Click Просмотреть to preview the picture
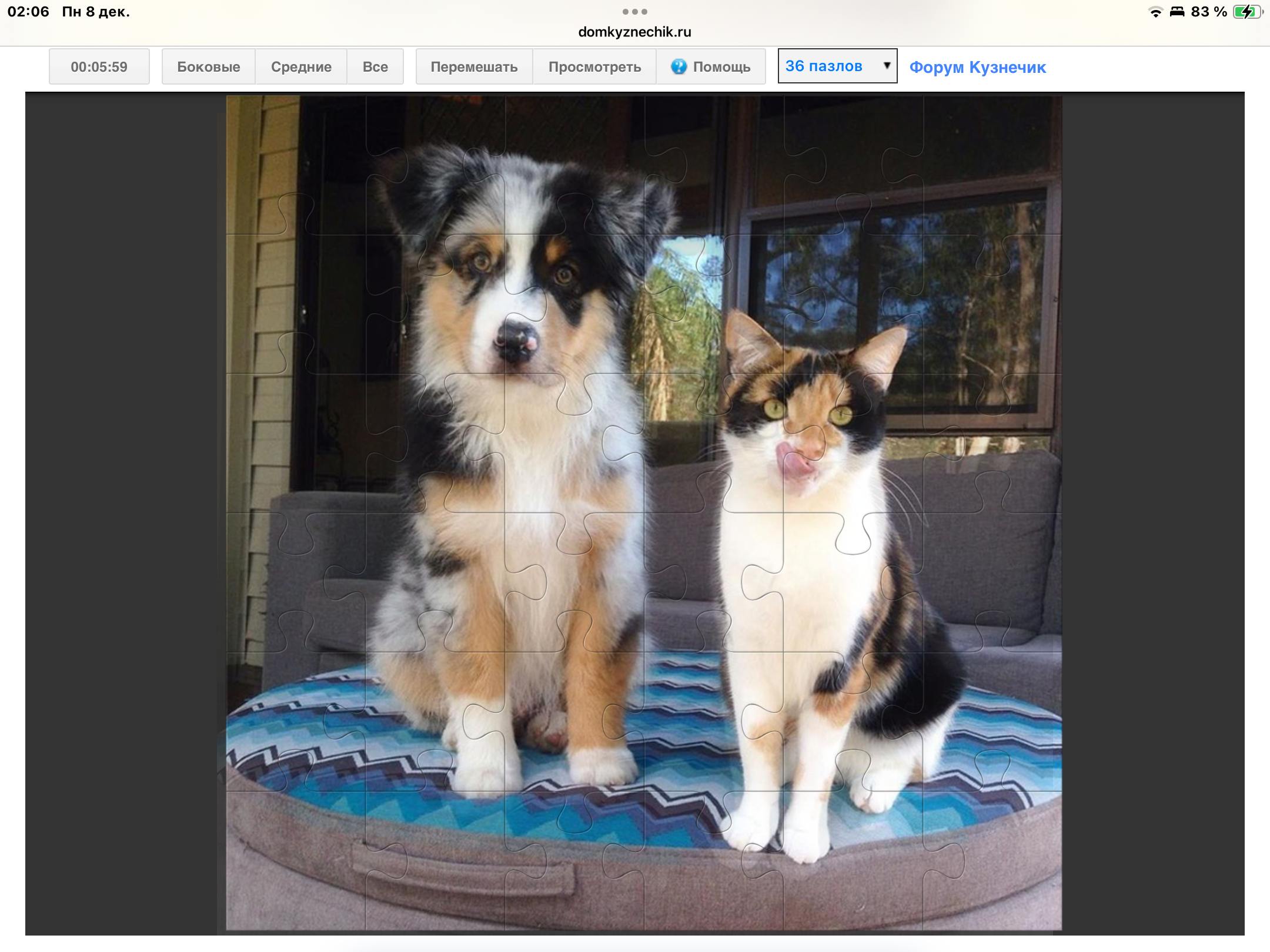Screen dimensions: 1270x952 [x=594, y=67]
